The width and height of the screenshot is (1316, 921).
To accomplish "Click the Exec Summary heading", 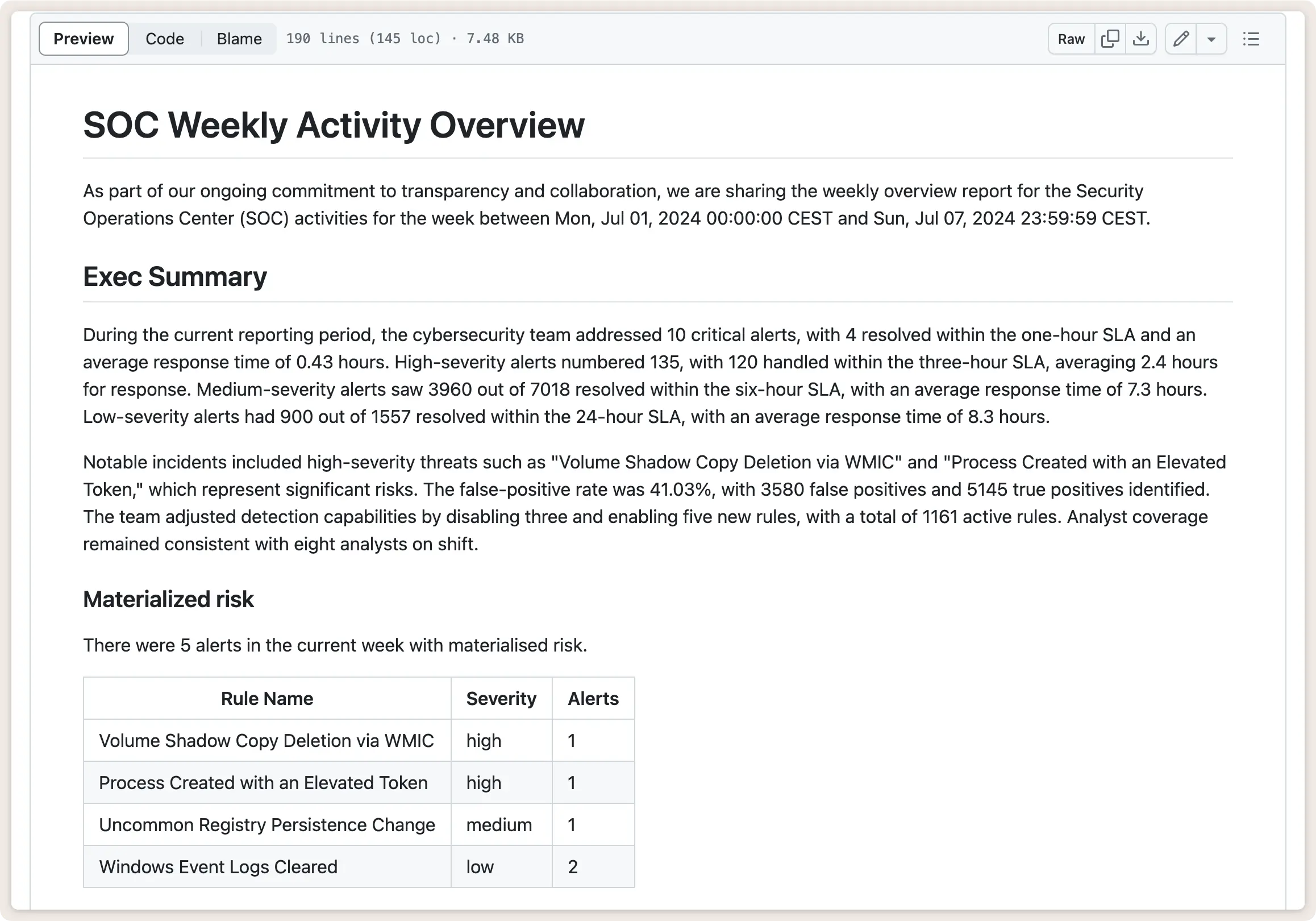I will click(174, 276).
